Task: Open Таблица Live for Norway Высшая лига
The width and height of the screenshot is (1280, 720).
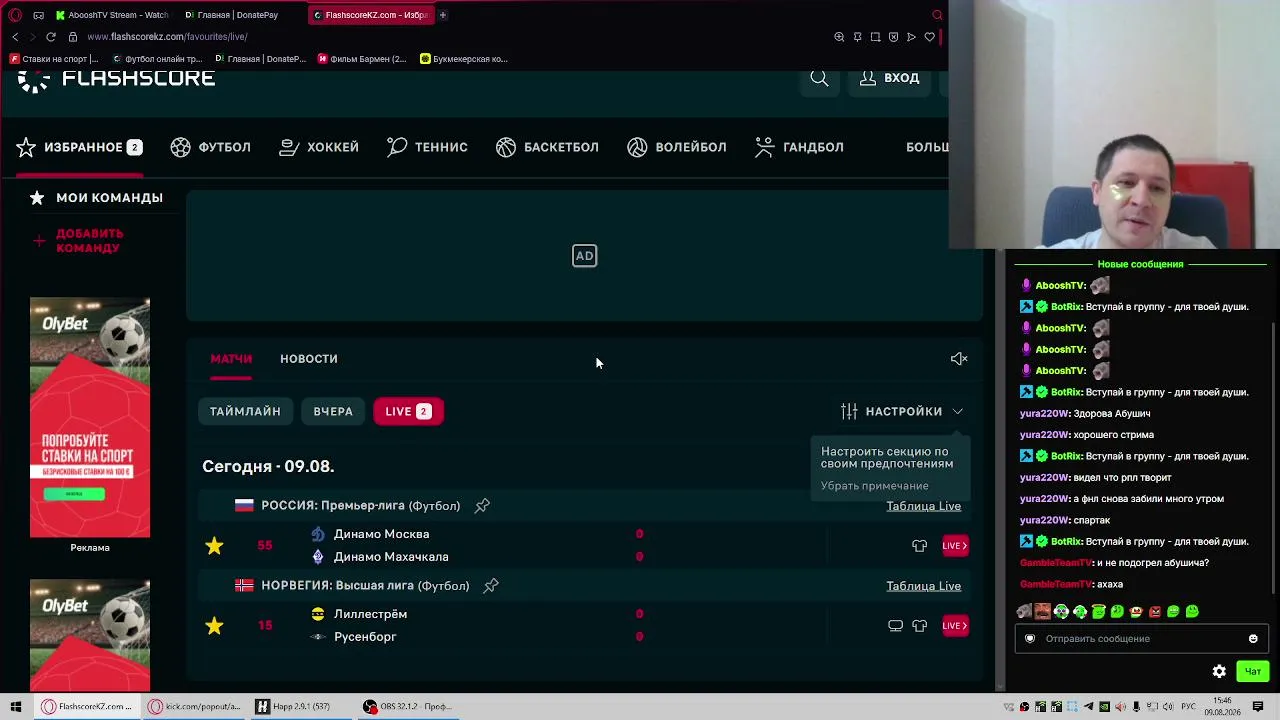Action: (x=923, y=586)
